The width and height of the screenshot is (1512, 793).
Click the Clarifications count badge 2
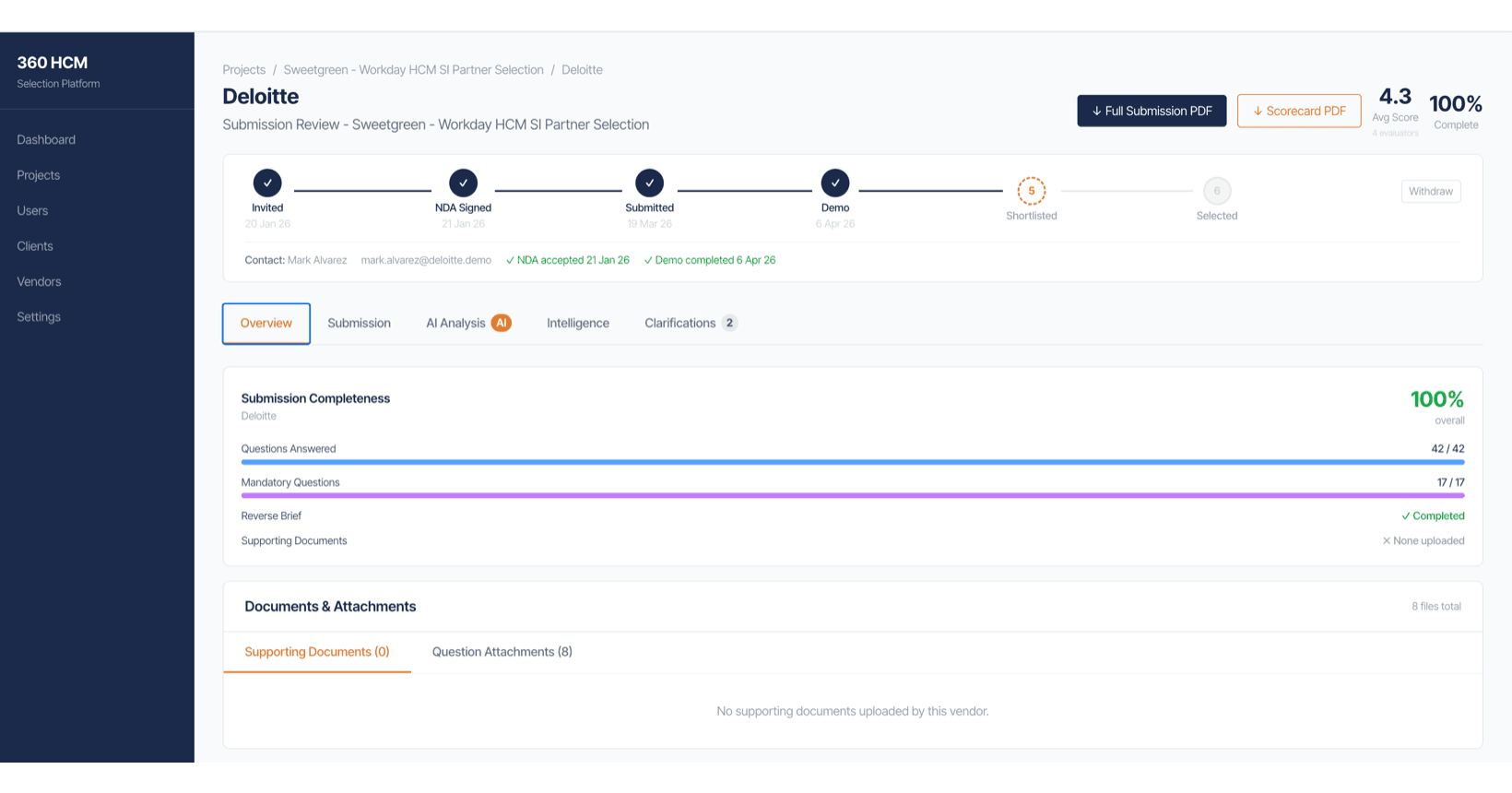pos(729,323)
